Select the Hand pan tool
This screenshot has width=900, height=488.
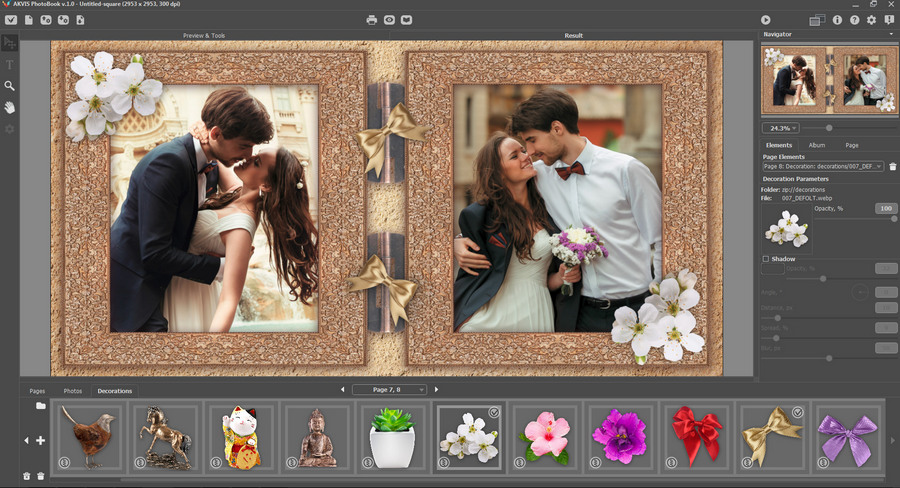click(x=10, y=107)
